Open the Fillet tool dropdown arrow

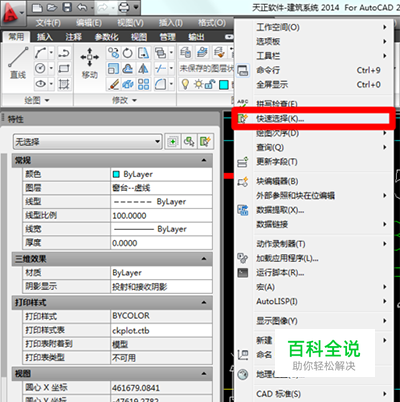(x=171, y=84)
